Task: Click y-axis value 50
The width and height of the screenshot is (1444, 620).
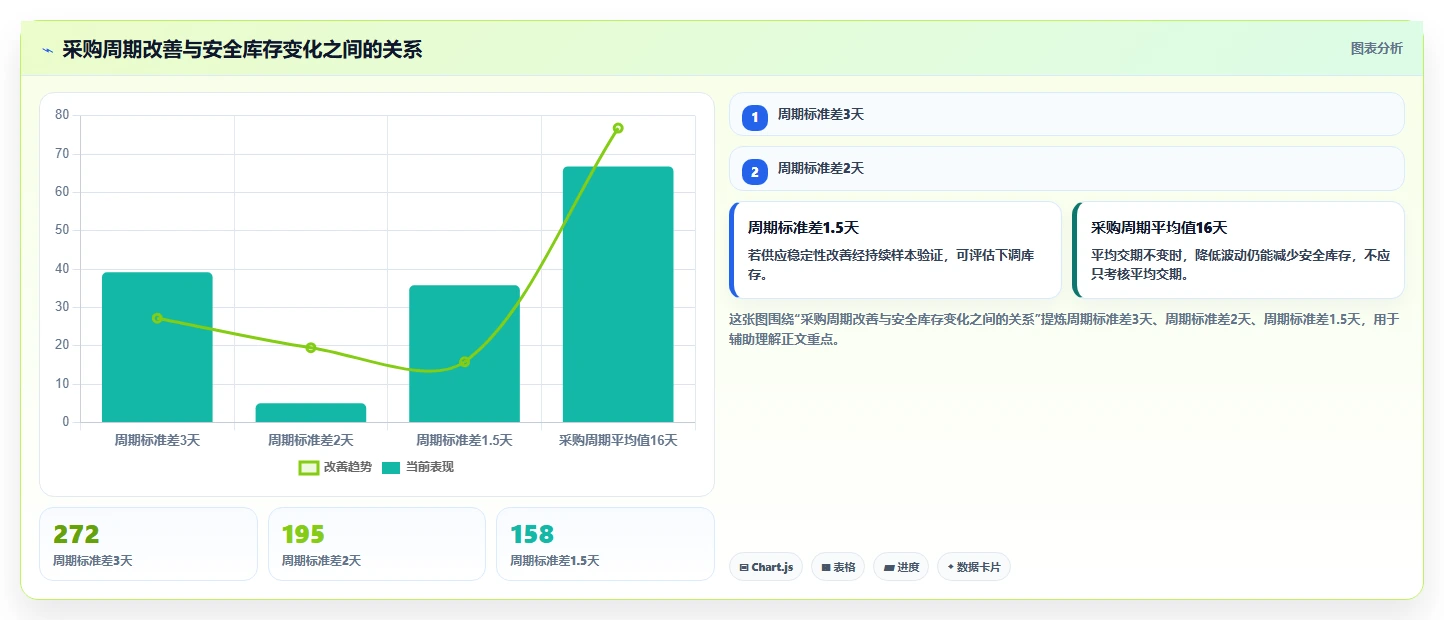Action: point(62,230)
